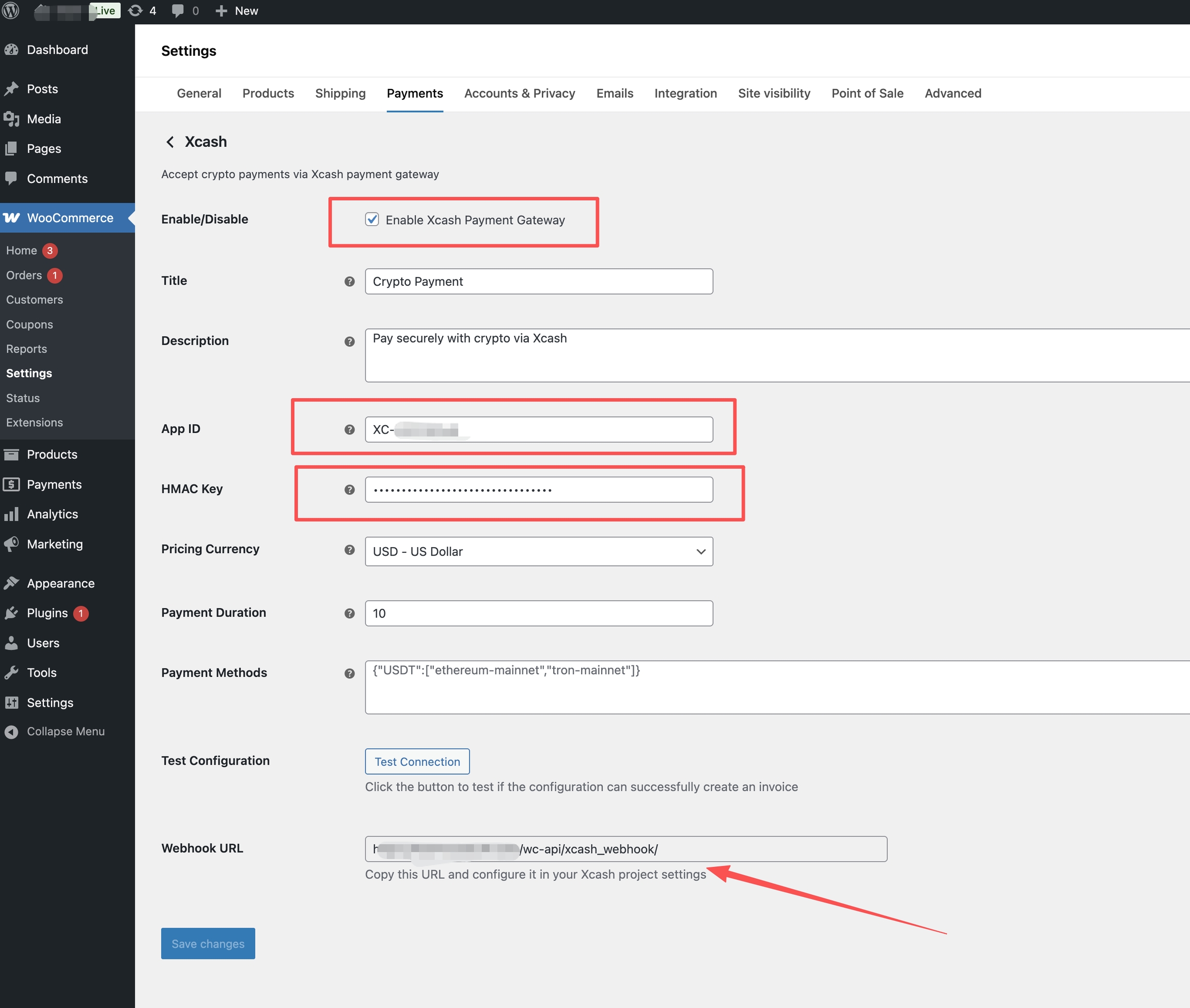Click help icon next to App ID
This screenshot has width=1190, height=1008.
(x=350, y=430)
